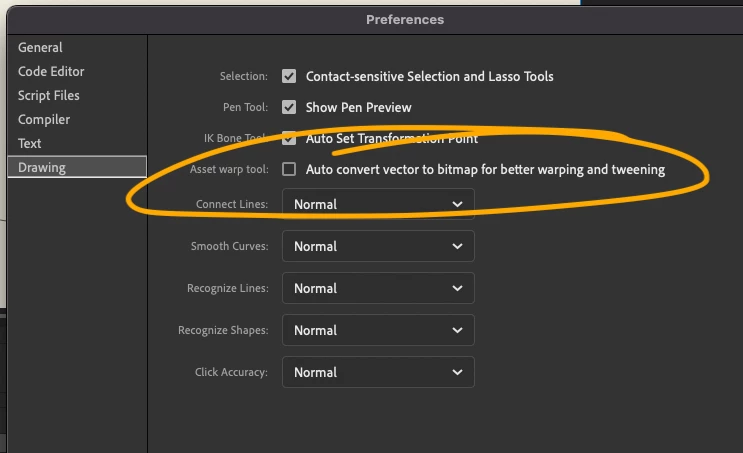
Task: Uncheck Auto Set Transformation Point
Action: pyautogui.click(x=289, y=138)
